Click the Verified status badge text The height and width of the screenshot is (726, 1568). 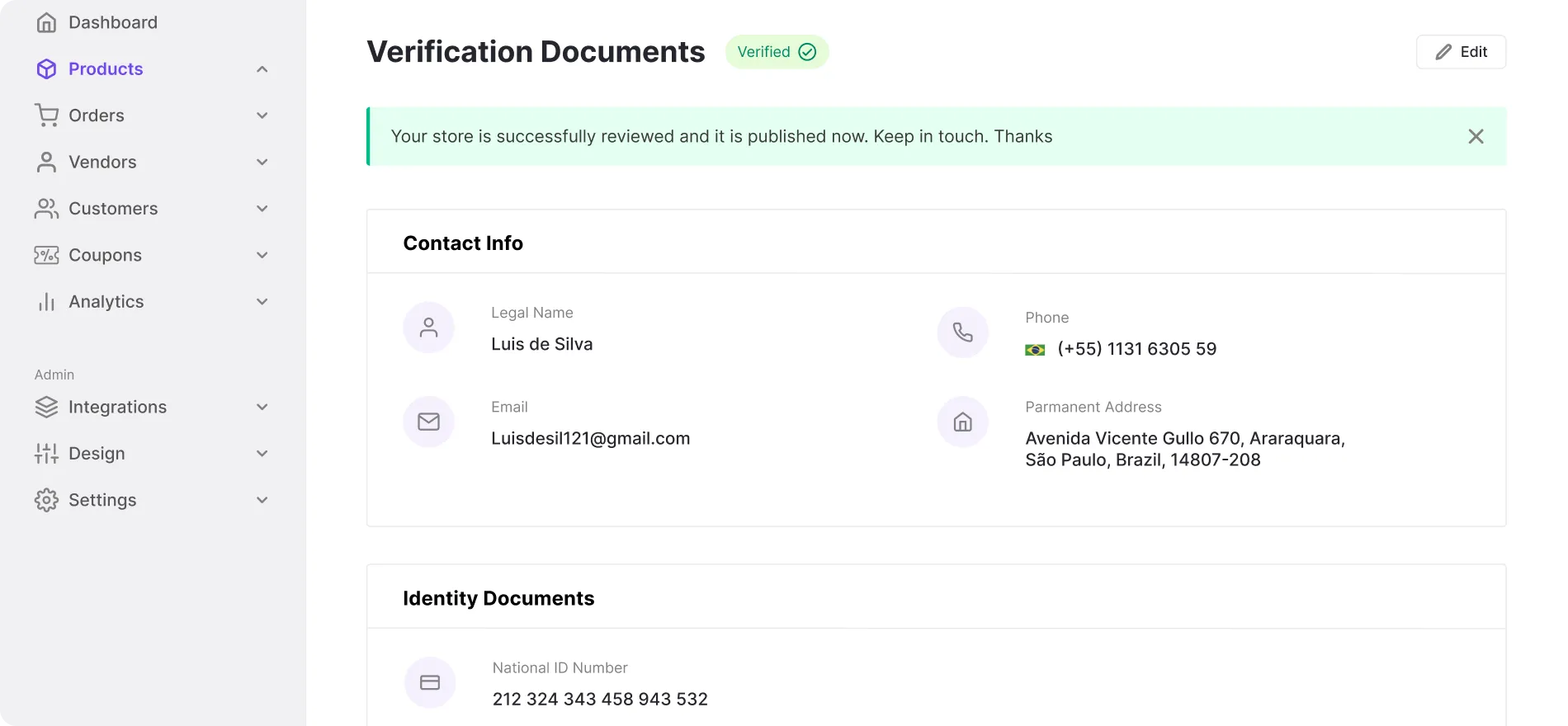(763, 52)
